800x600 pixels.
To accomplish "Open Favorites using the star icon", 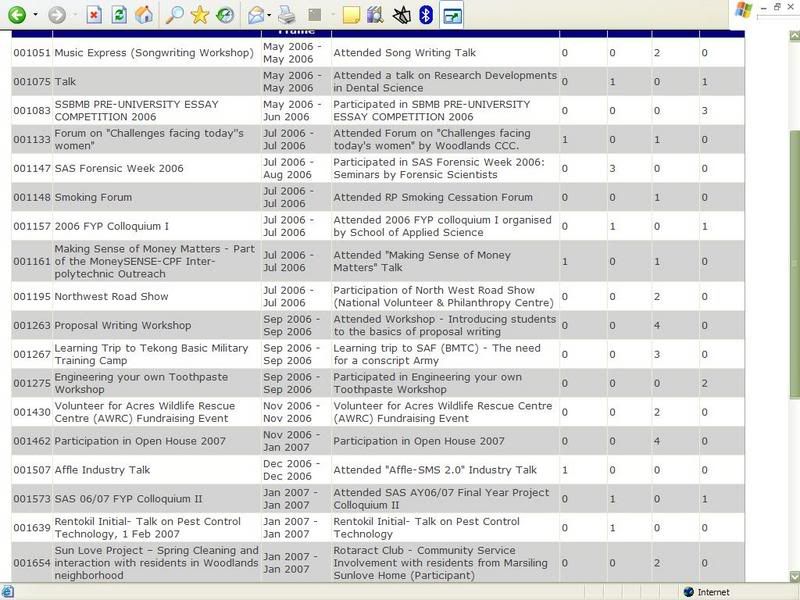I will point(199,15).
